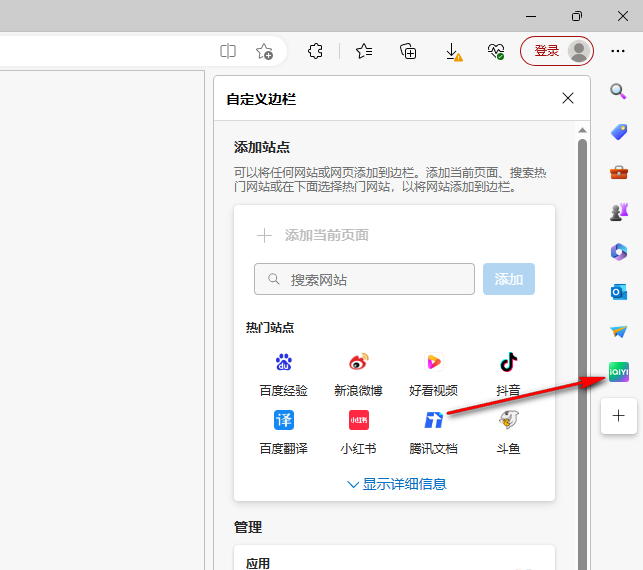643x570 pixels.
Task: Add this page to favorites star
Action: pyautogui.click(x=264, y=51)
